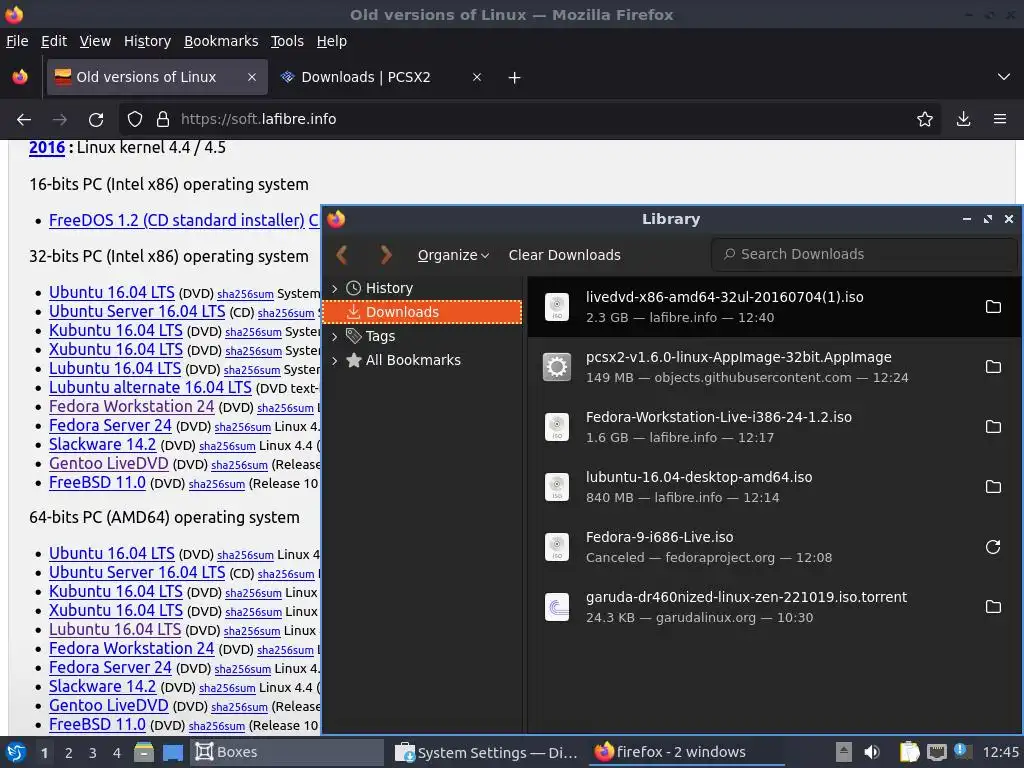Viewport: 1024px width, 768px height.
Task: Switch to virtual desktop 4
Action: (117, 753)
